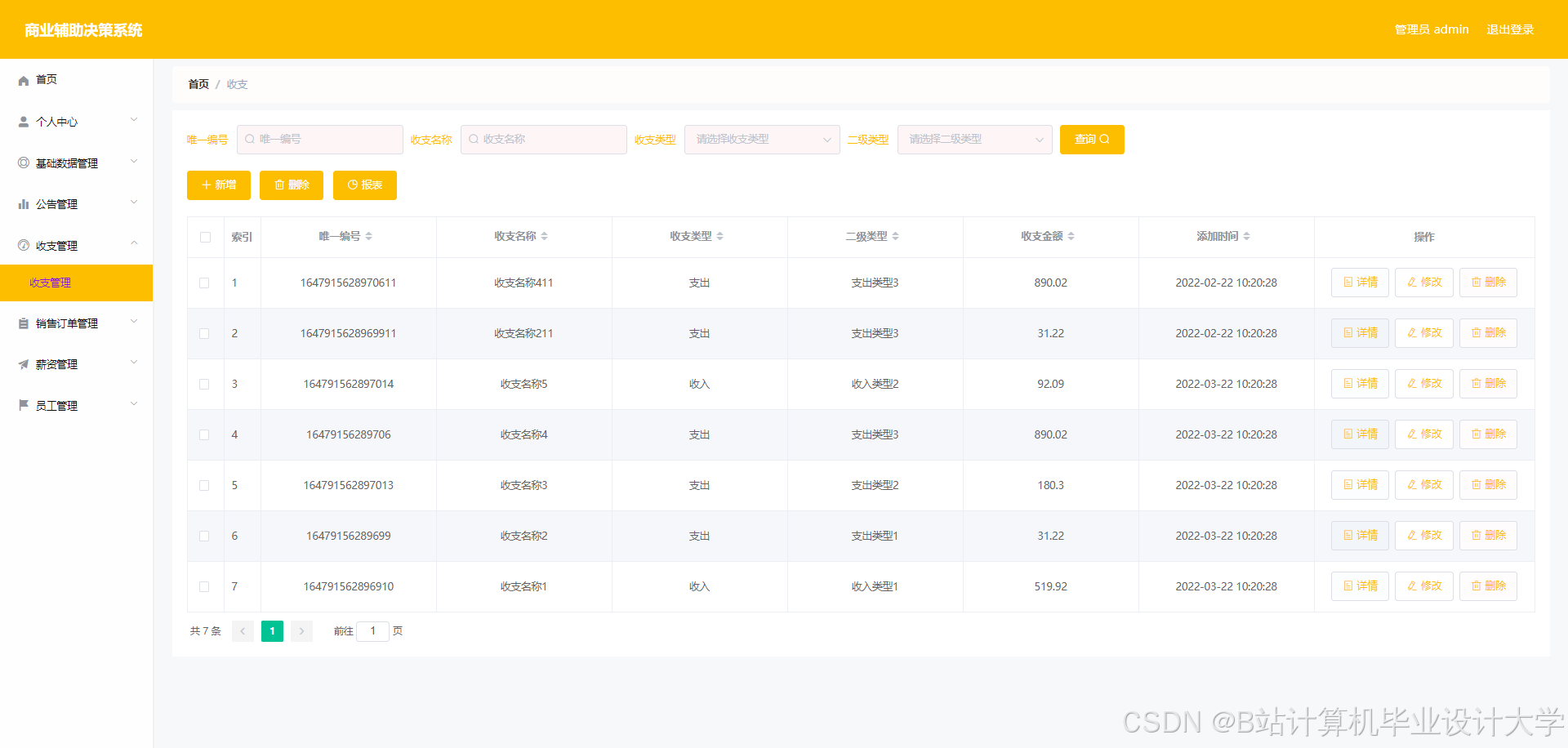Check the row 1 checkbox (收支名称411)

coord(204,283)
